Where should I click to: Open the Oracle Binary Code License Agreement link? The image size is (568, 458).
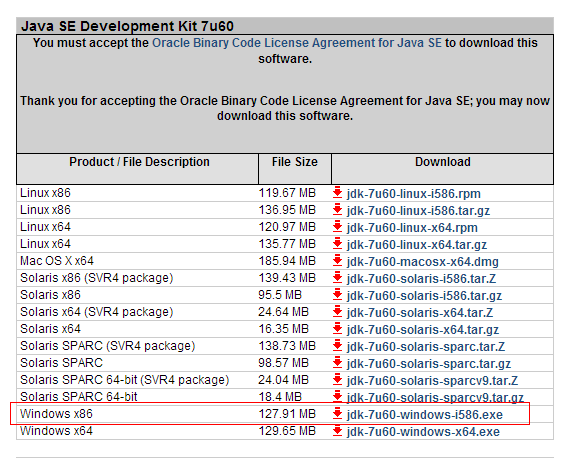pyautogui.click(x=297, y=43)
